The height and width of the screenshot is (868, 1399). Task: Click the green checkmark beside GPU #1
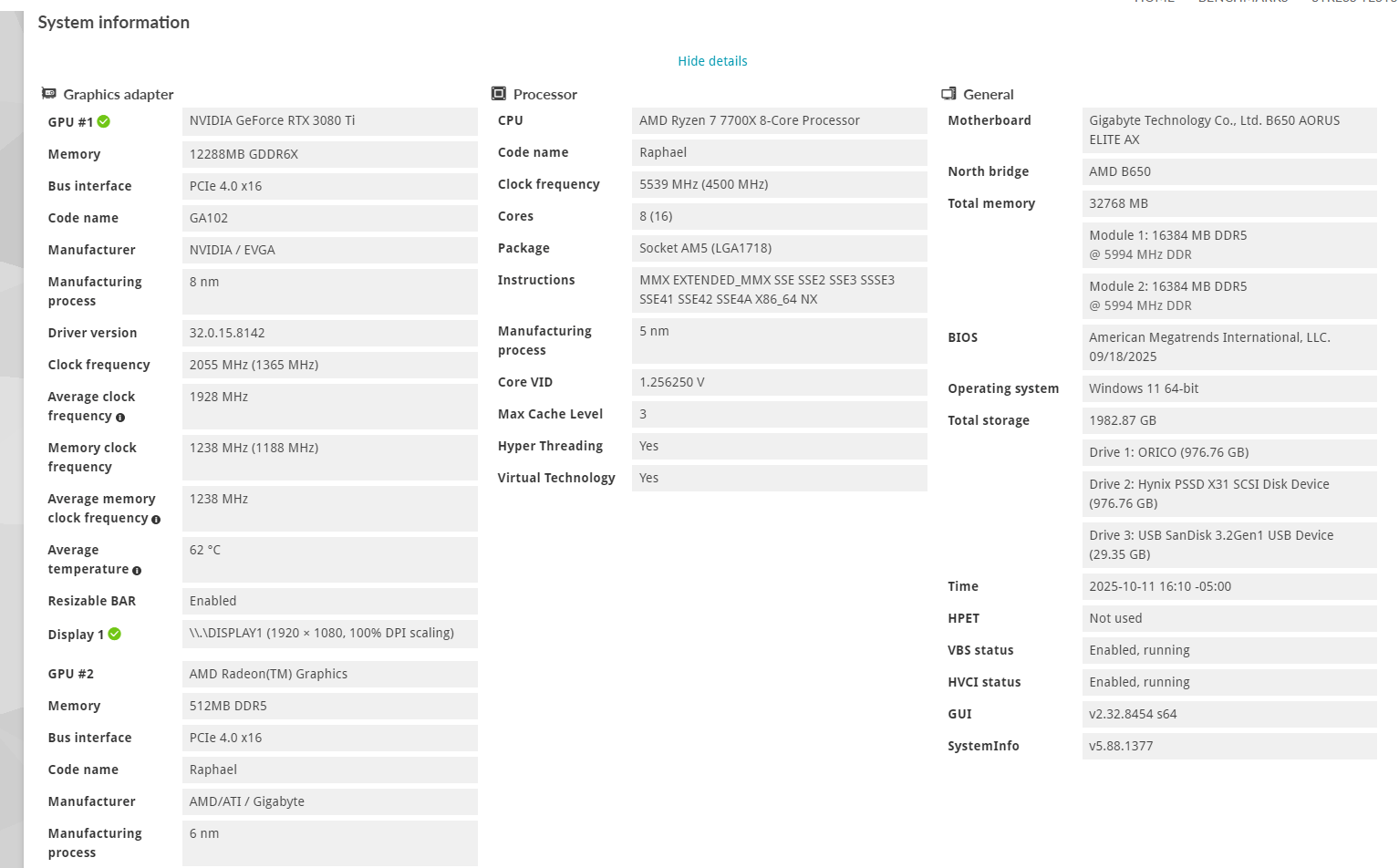coord(104,121)
